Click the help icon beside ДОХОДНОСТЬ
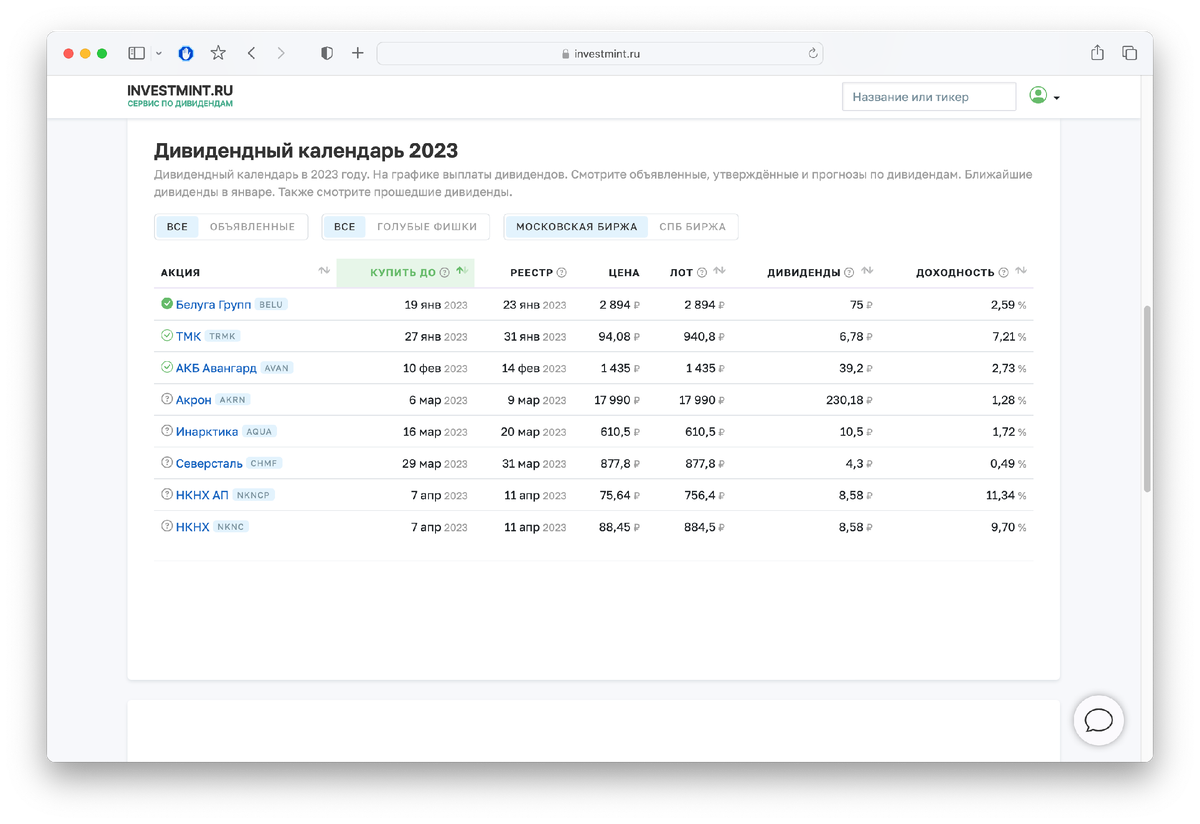The width and height of the screenshot is (1200, 824). pyautogui.click(x=1003, y=272)
